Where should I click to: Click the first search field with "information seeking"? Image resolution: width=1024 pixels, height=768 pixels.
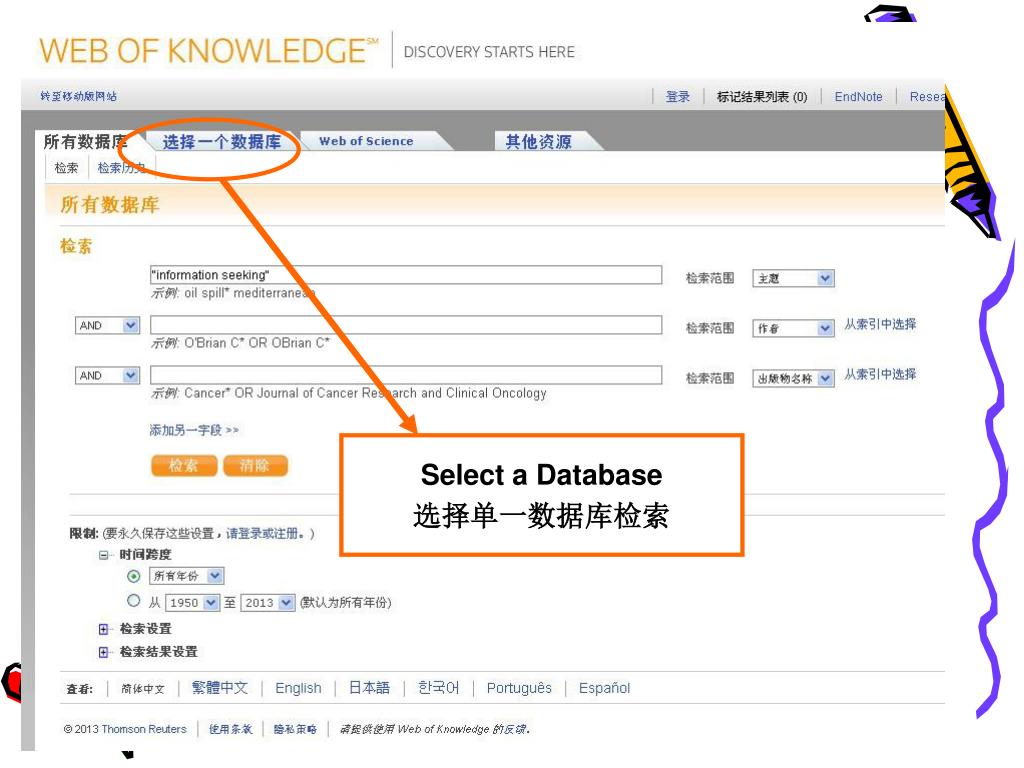406,275
